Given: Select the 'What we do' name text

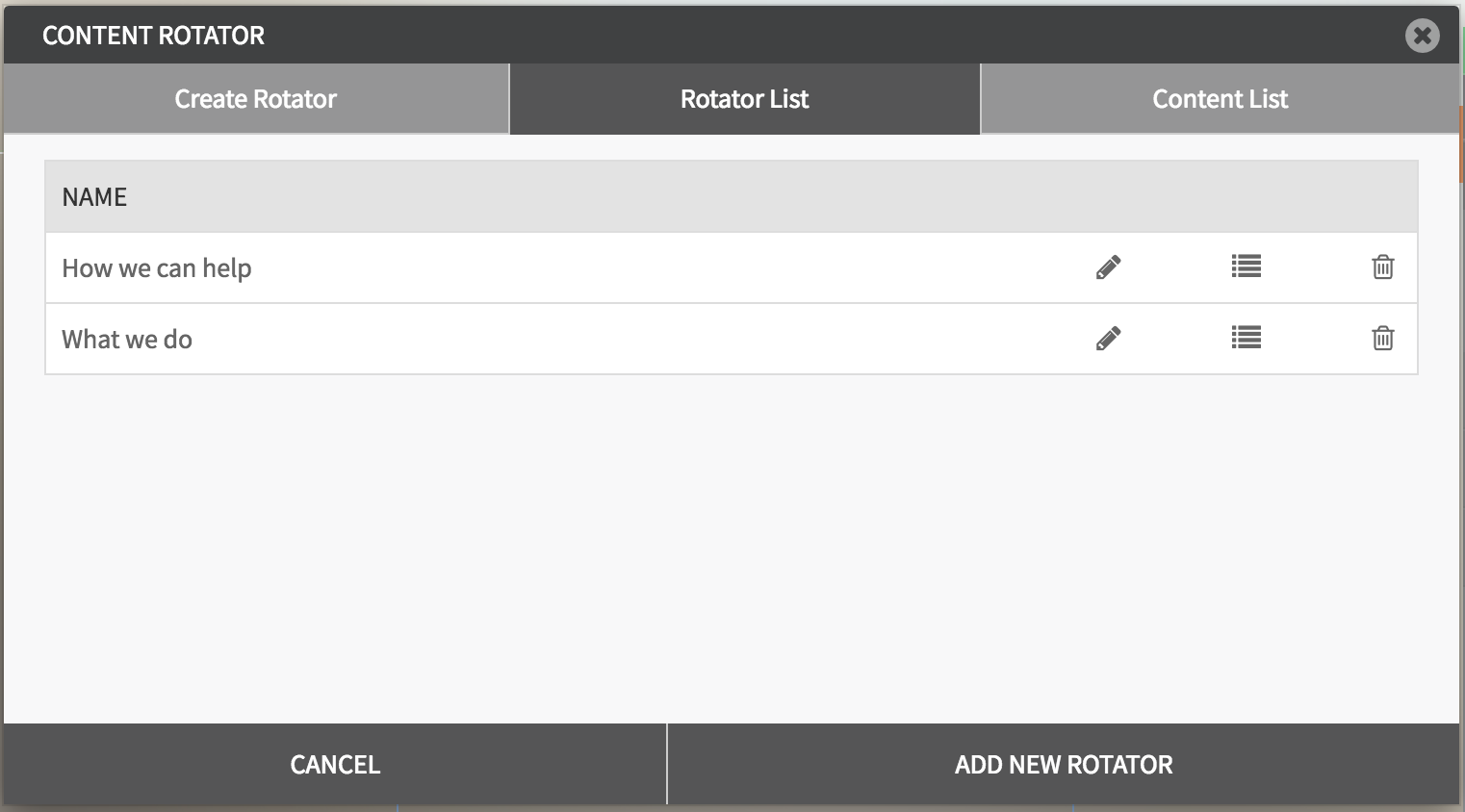Looking at the screenshot, I should 127,340.
